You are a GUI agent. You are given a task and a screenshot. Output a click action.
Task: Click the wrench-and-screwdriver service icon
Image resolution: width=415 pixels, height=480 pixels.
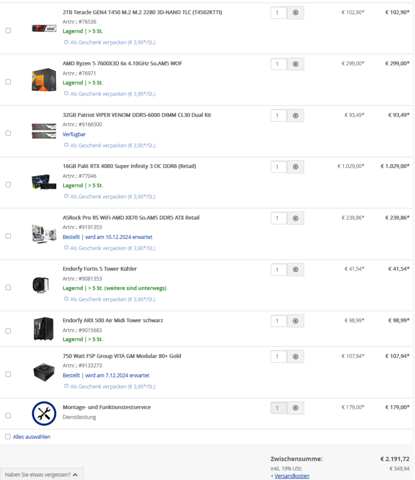point(44,414)
